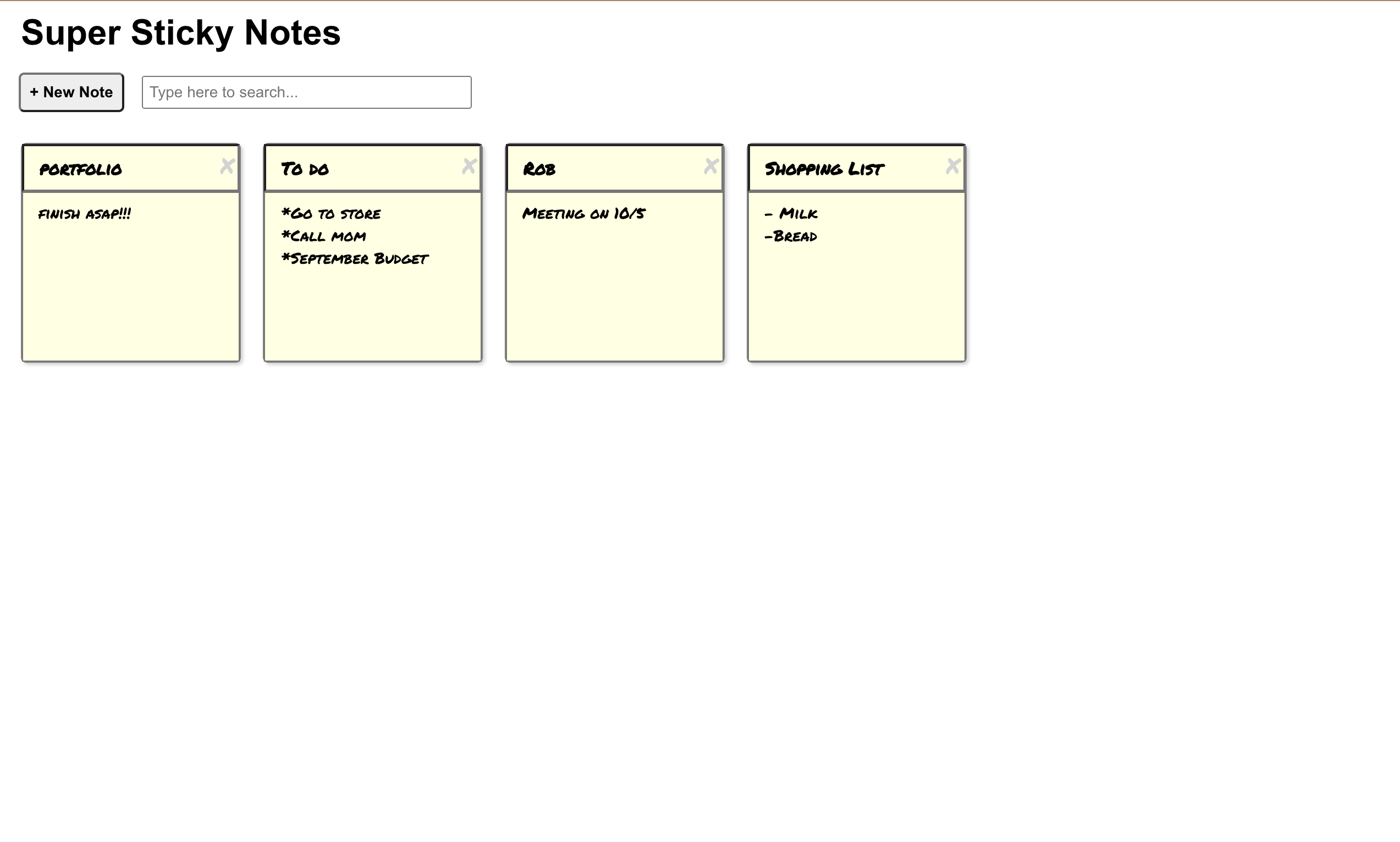Image resolution: width=1400 pixels, height=842 pixels.
Task: Click the delete icon on Shopping List note
Action: (951, 168)
